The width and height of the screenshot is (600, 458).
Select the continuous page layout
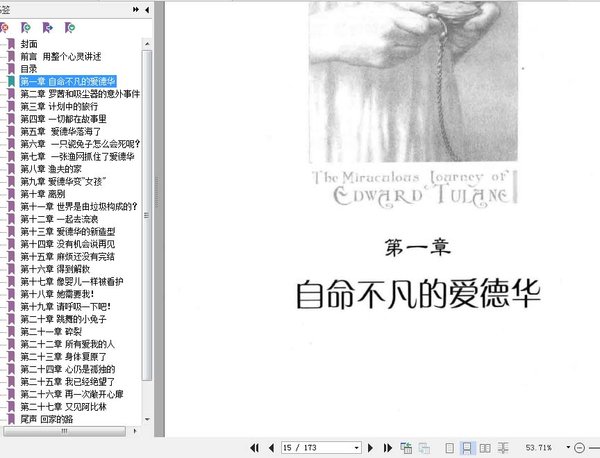click(x=467, y=448)
